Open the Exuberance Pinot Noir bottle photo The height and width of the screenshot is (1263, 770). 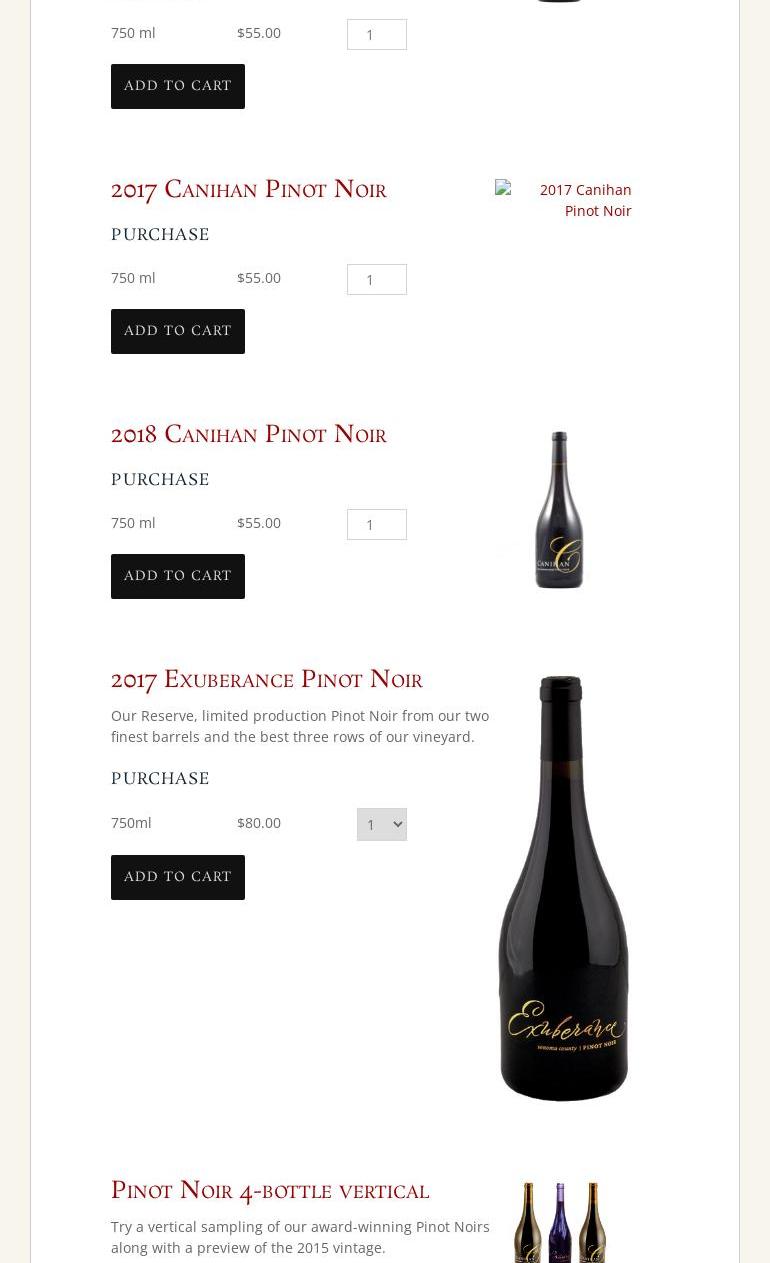[563, 888]
